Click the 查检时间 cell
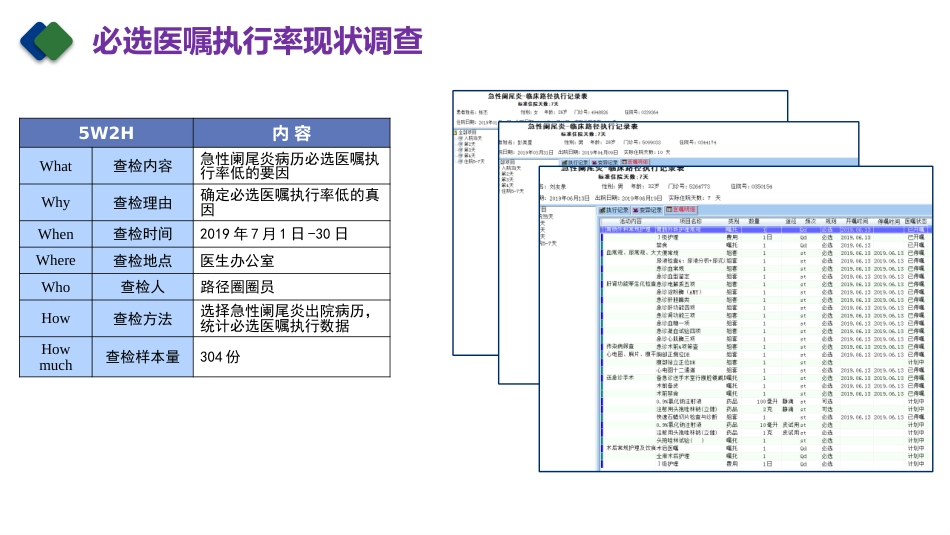 [x=143, y=234]
